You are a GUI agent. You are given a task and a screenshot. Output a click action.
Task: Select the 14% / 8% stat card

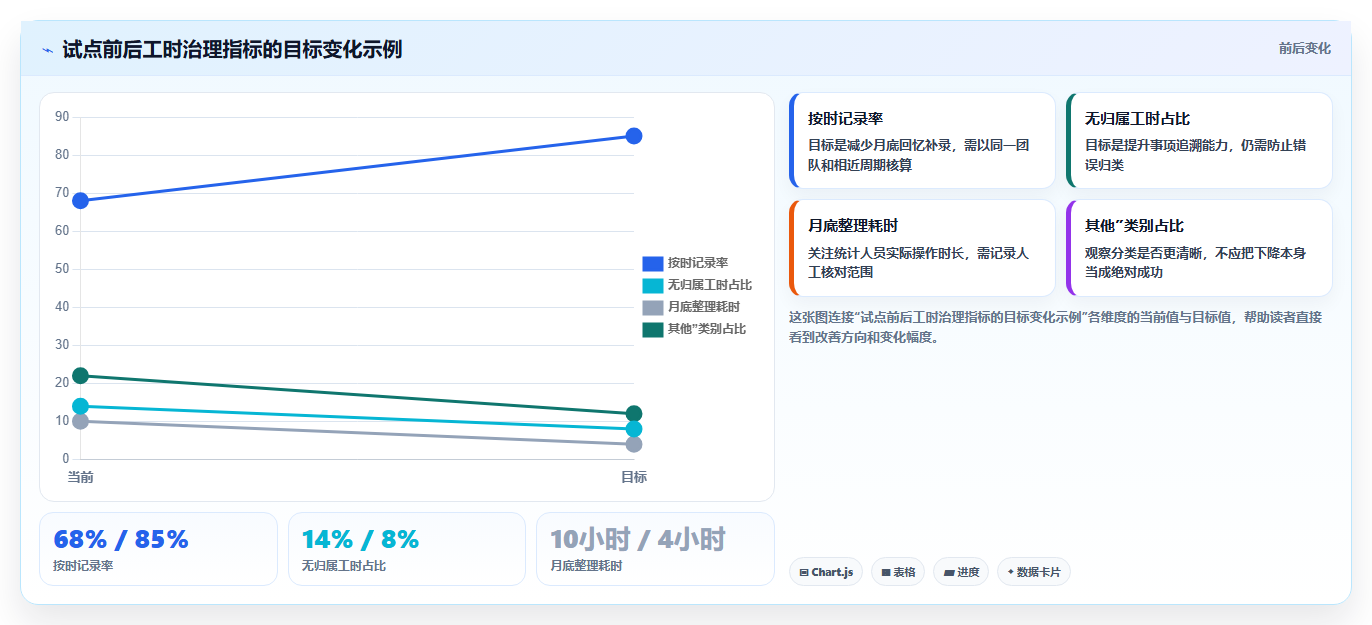[407, 549]
